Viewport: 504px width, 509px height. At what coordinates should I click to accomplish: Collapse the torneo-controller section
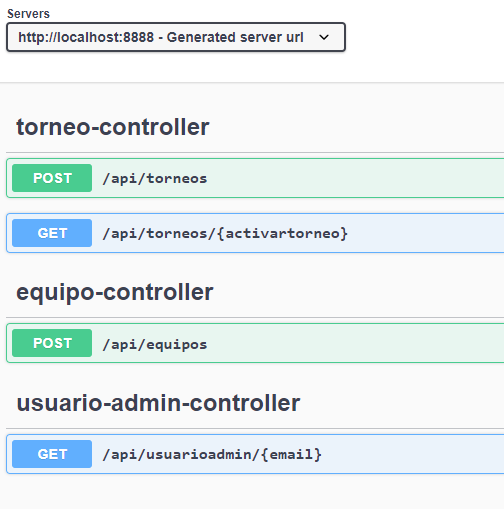coord(113,127)
